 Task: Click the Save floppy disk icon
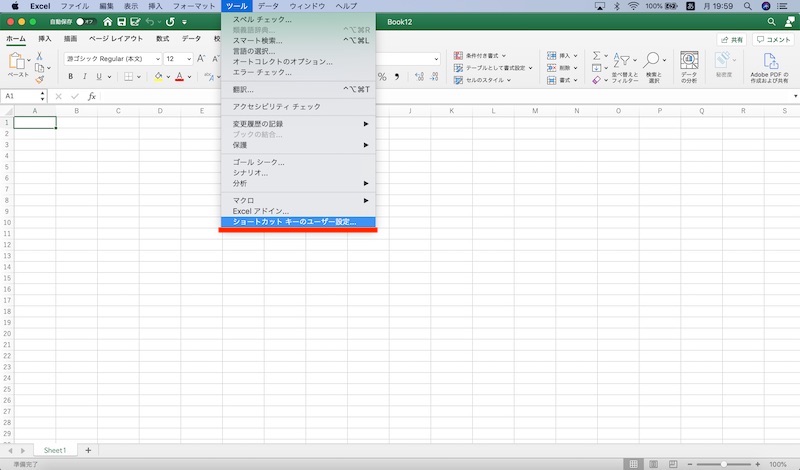click(x=121, y=22)
